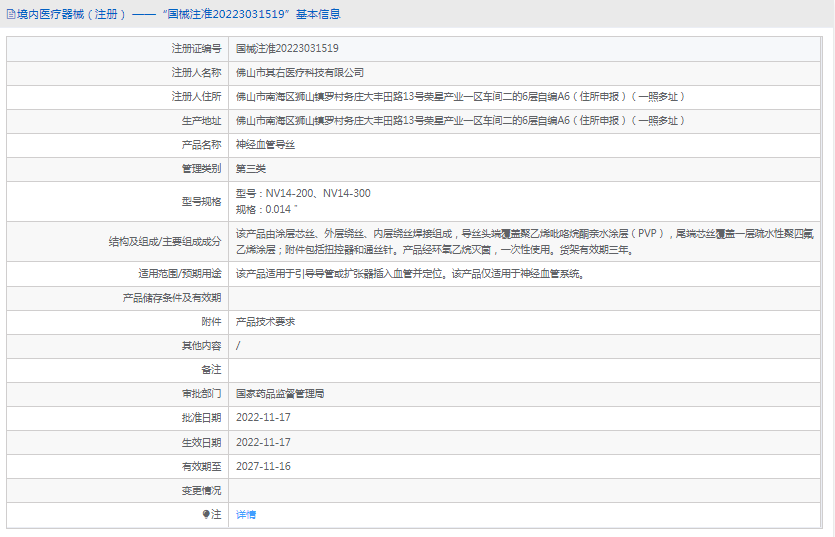Select the 生产地址 address value
835x537 pixels.
[460, 120]
